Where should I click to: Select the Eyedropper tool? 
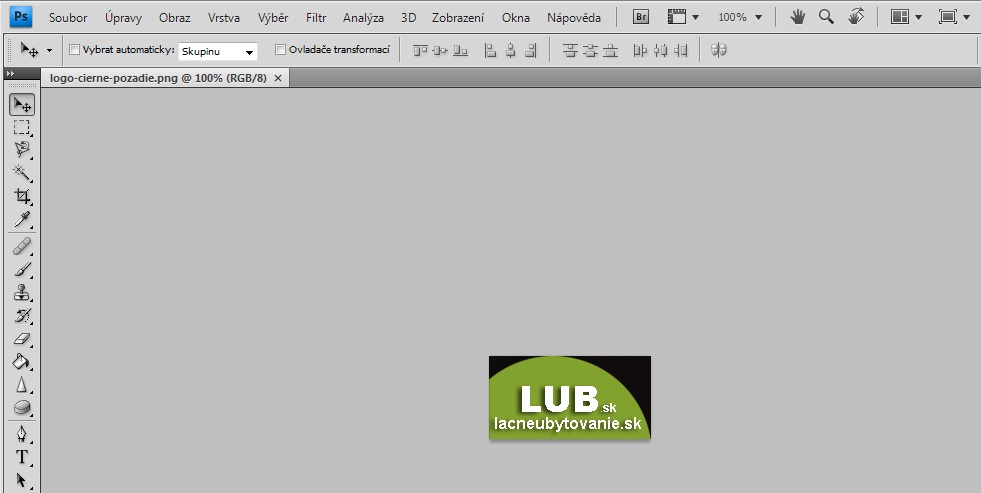click(22, 220)
